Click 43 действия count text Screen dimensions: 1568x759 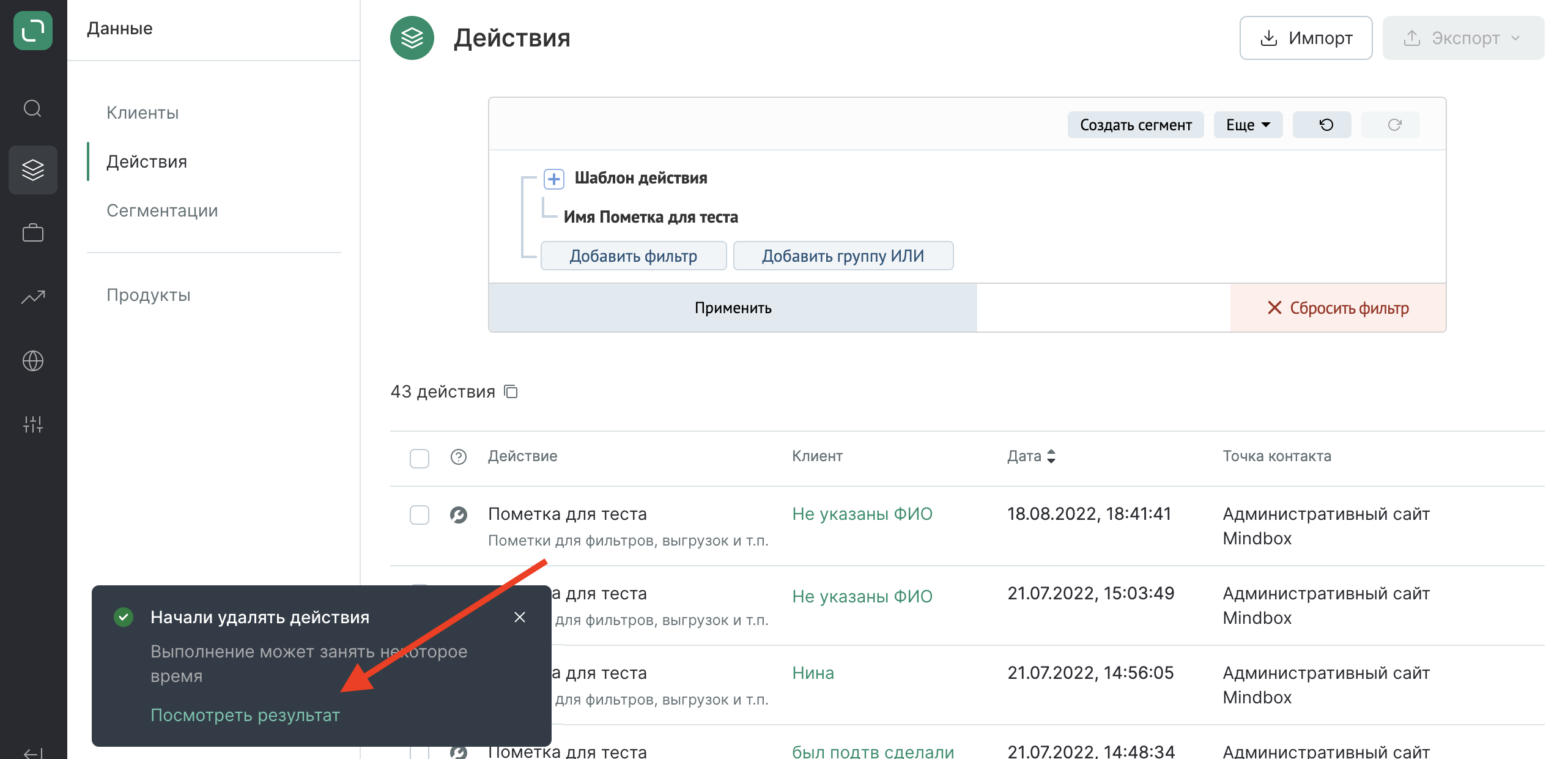tap(443, 391)
